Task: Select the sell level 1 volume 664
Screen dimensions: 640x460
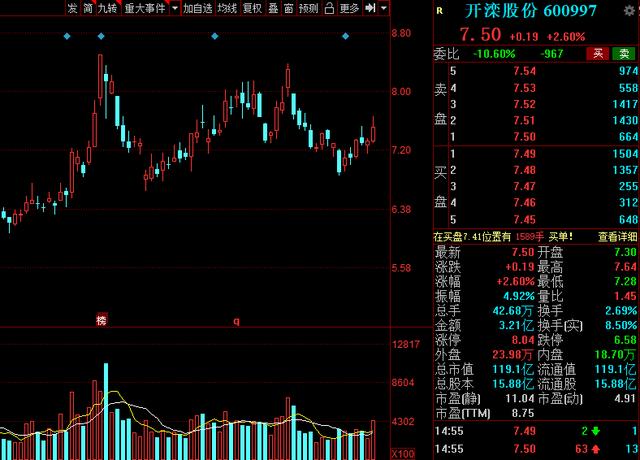Action: point(628,137)
